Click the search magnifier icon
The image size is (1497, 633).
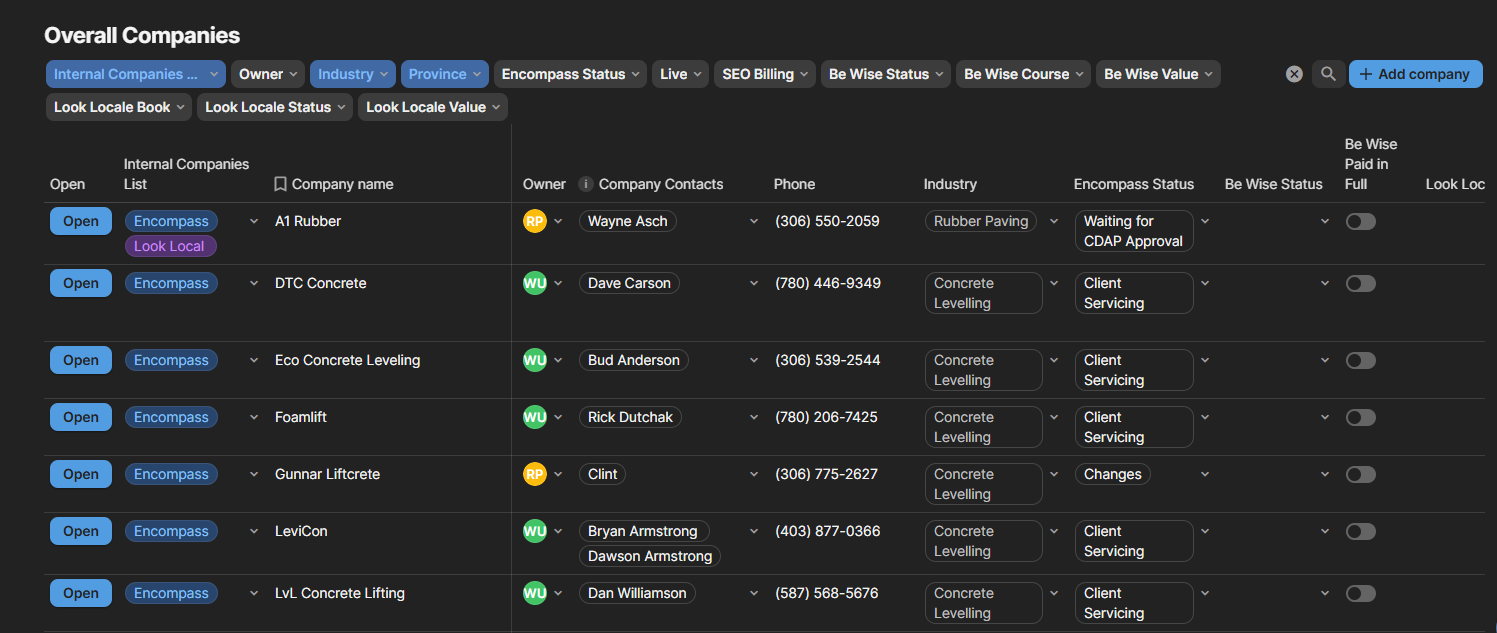pyautogui.click(x=1328, y=74)
